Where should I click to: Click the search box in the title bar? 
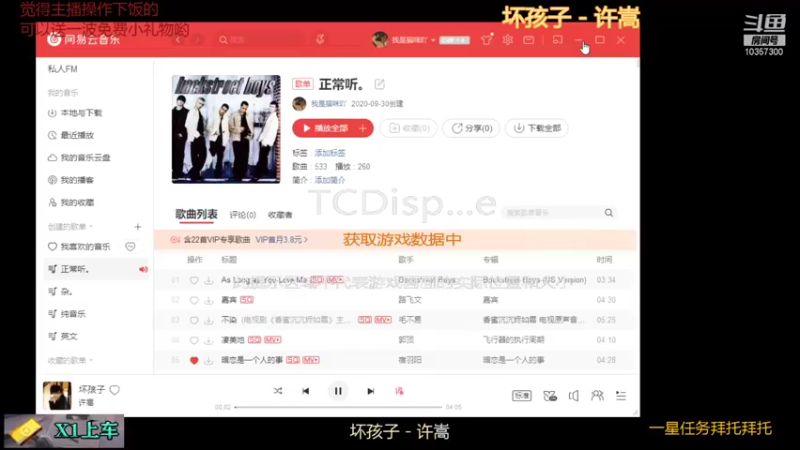260,39
